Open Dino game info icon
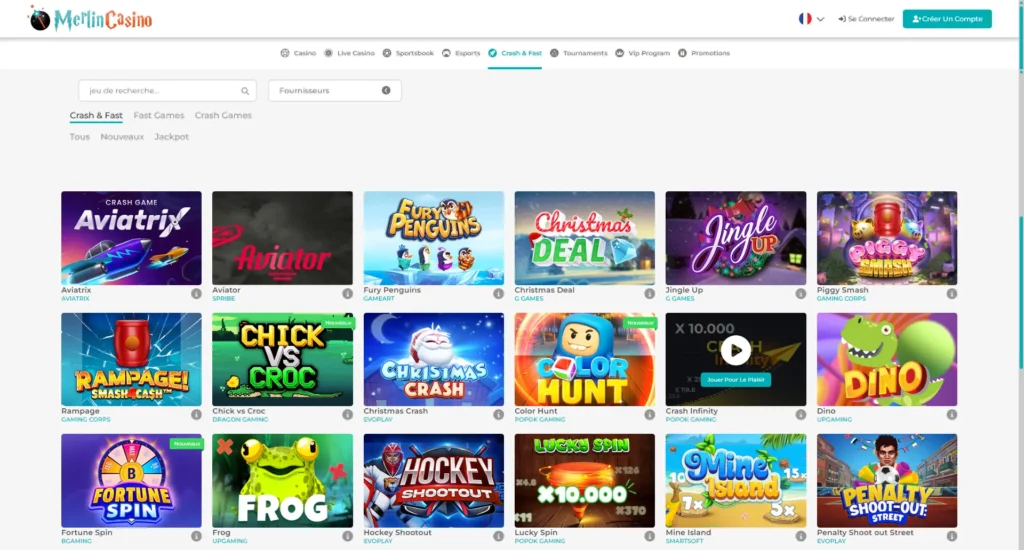The height and width of the screenshot is (550, 1024). point(952,415)
